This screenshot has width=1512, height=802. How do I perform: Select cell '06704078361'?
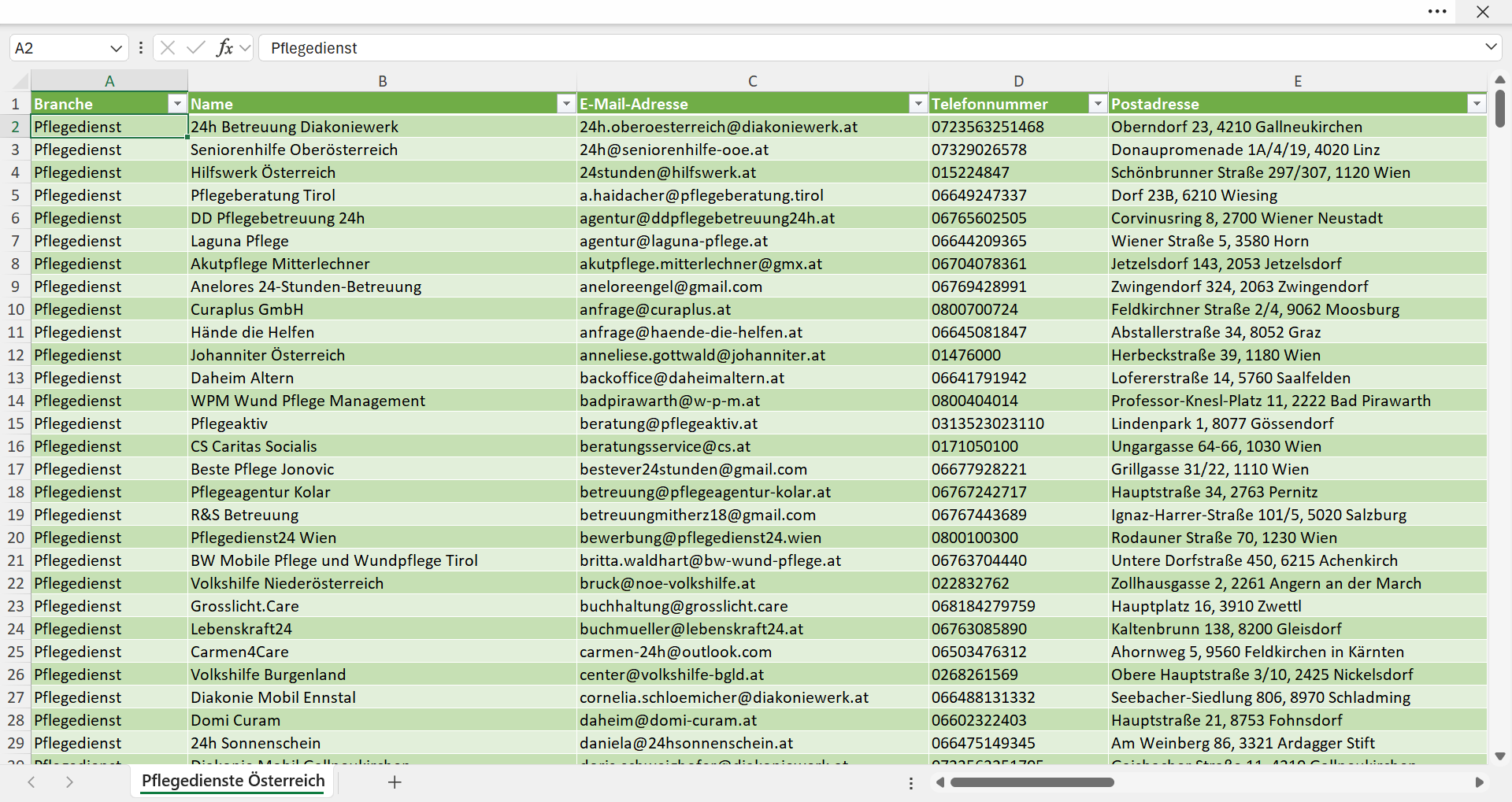[x=1019, y=264]
